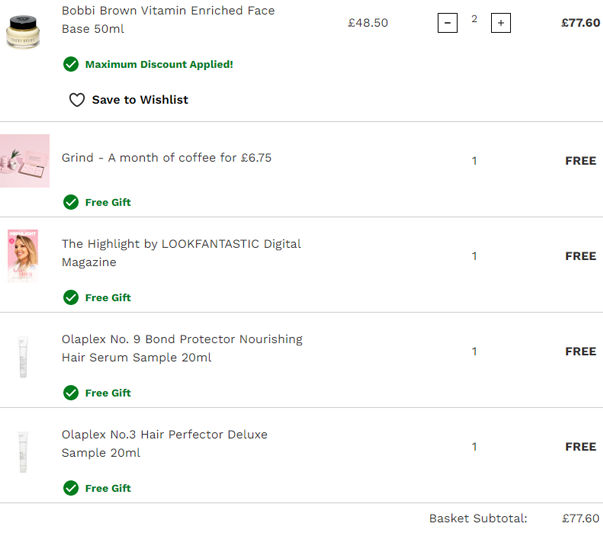The image size is (603, 533).
Task: Click Free Gift checkmark under Olaplex No.3
Action: click(71, 488)
